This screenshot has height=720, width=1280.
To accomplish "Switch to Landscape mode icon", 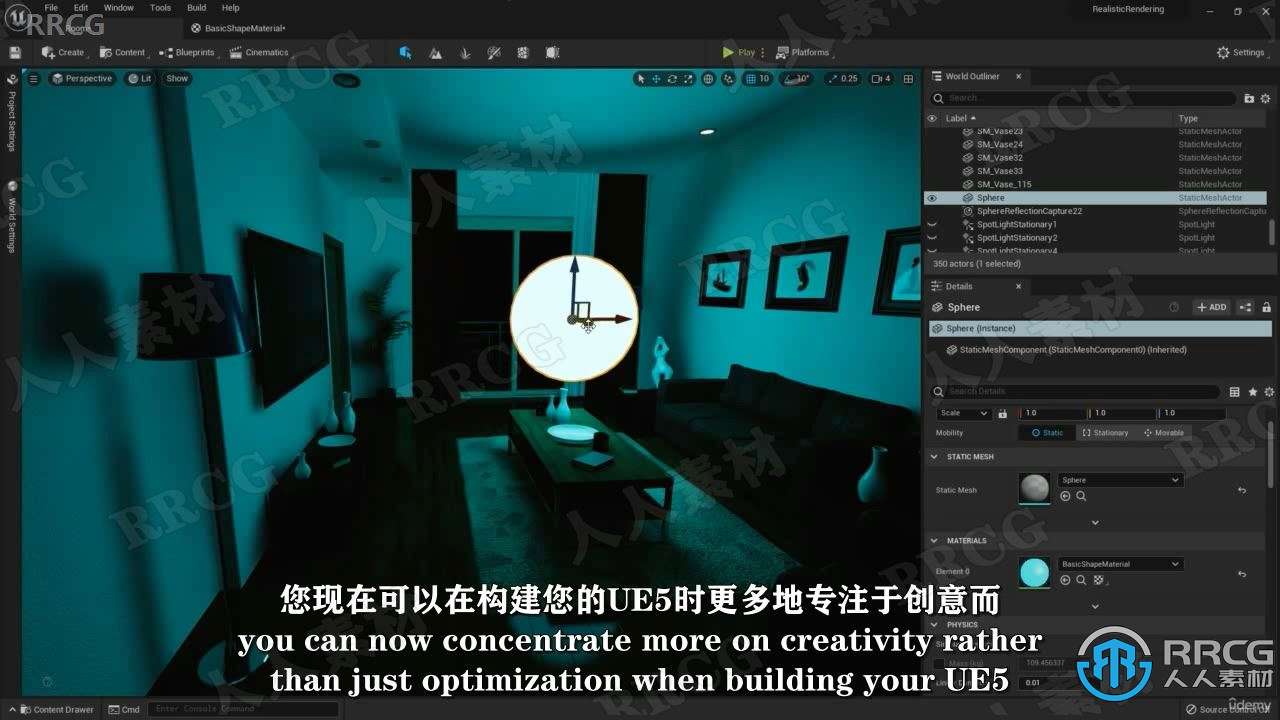I will pos(435,52).
